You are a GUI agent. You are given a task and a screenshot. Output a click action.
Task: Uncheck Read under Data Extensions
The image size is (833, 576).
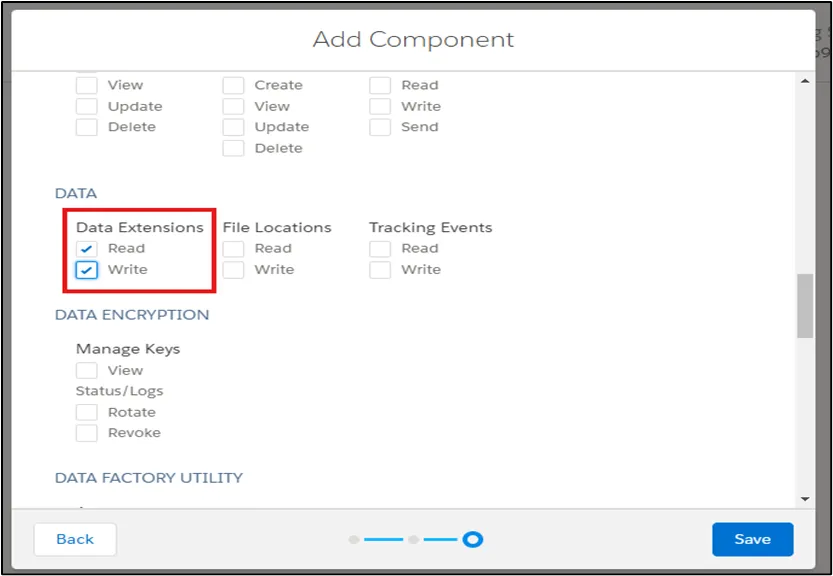click(85, 248)
